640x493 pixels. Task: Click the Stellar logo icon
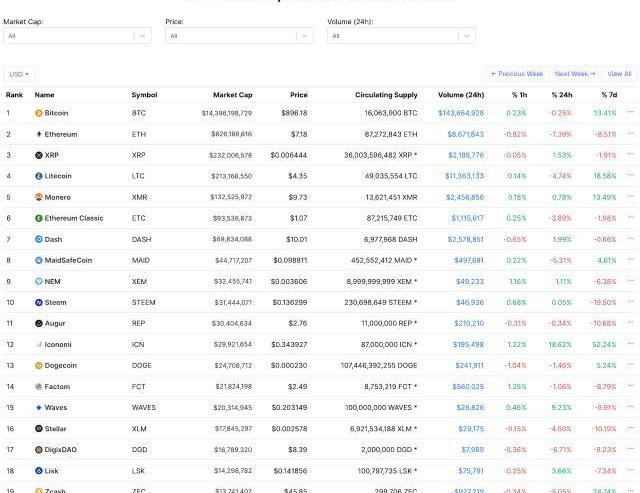pyautogui.click(x=39, y=429)
